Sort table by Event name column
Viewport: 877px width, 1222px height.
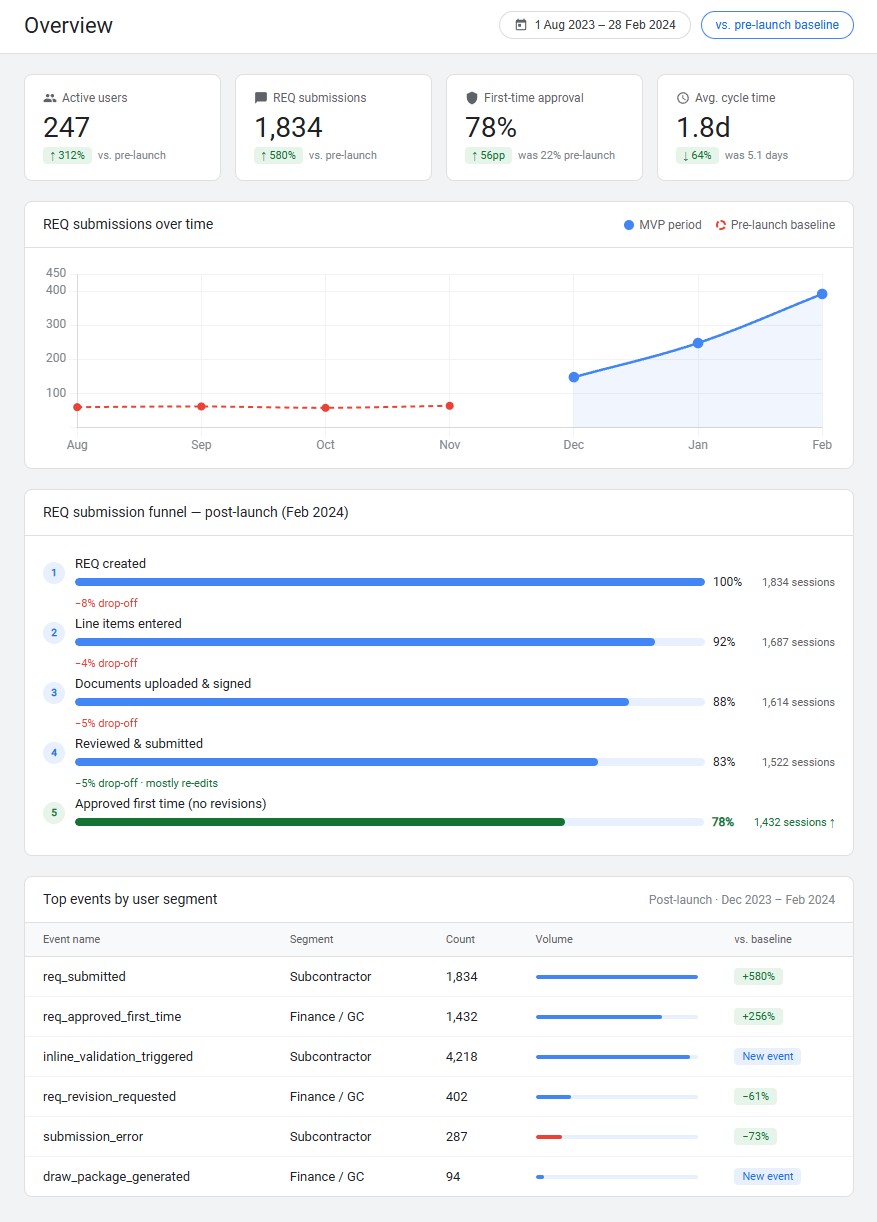tap(71, 940)
